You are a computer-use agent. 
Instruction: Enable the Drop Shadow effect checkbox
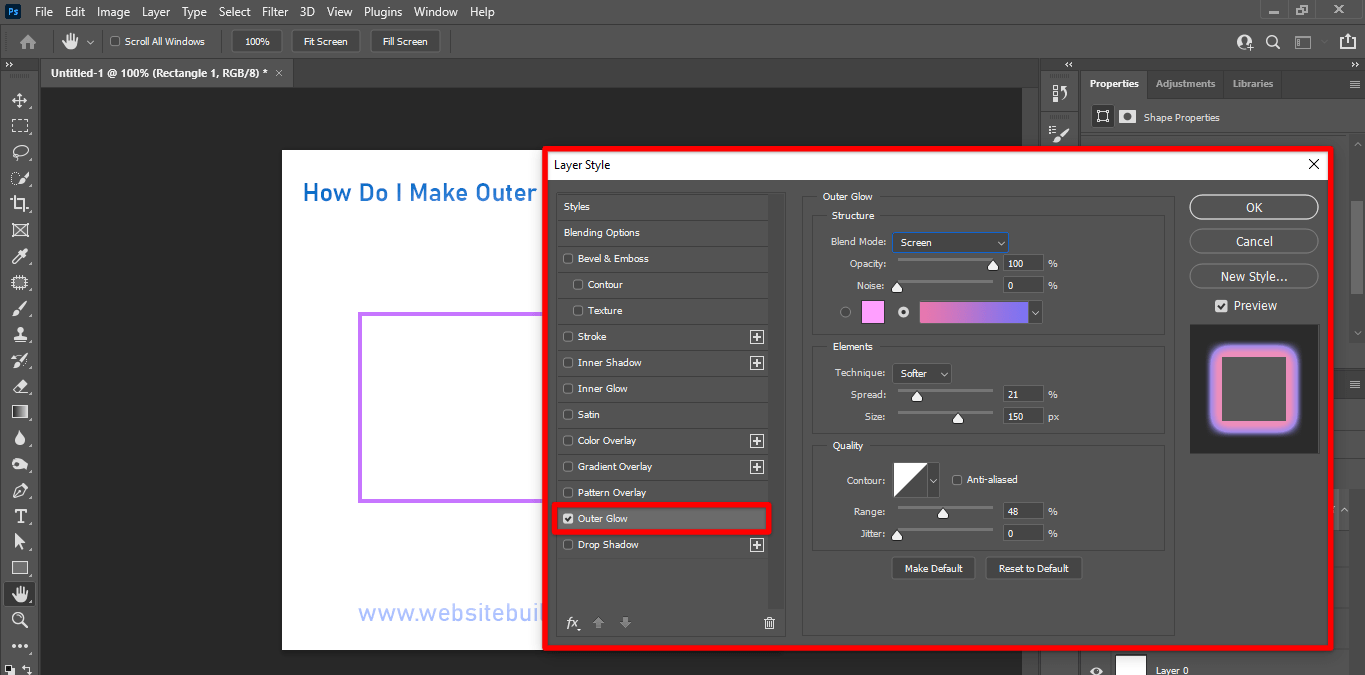click(568, 544)
